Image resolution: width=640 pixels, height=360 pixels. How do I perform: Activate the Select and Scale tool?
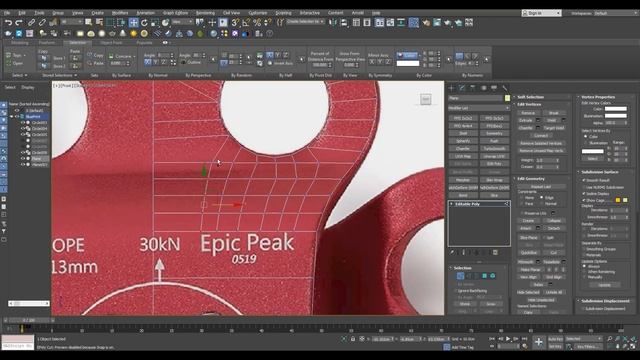[x=155, y=23]
